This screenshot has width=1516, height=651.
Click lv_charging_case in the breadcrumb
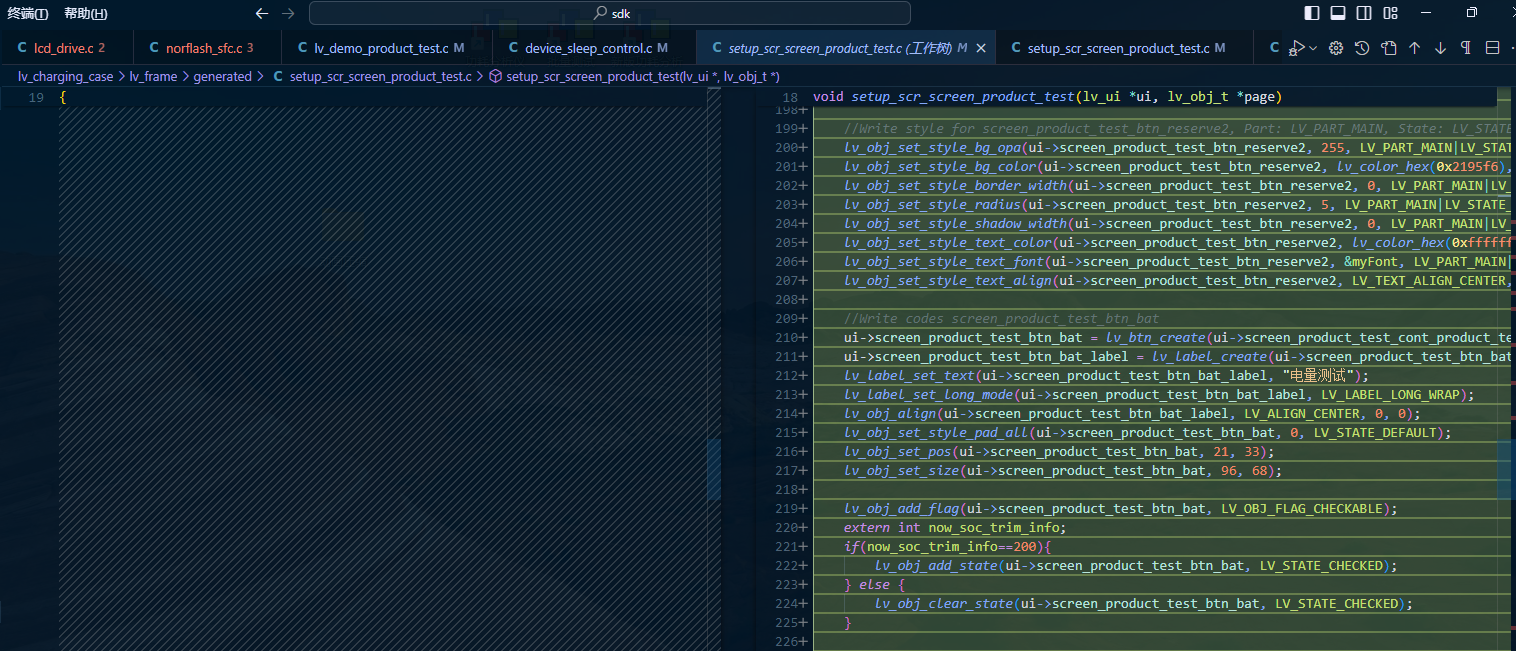[66, 76]
